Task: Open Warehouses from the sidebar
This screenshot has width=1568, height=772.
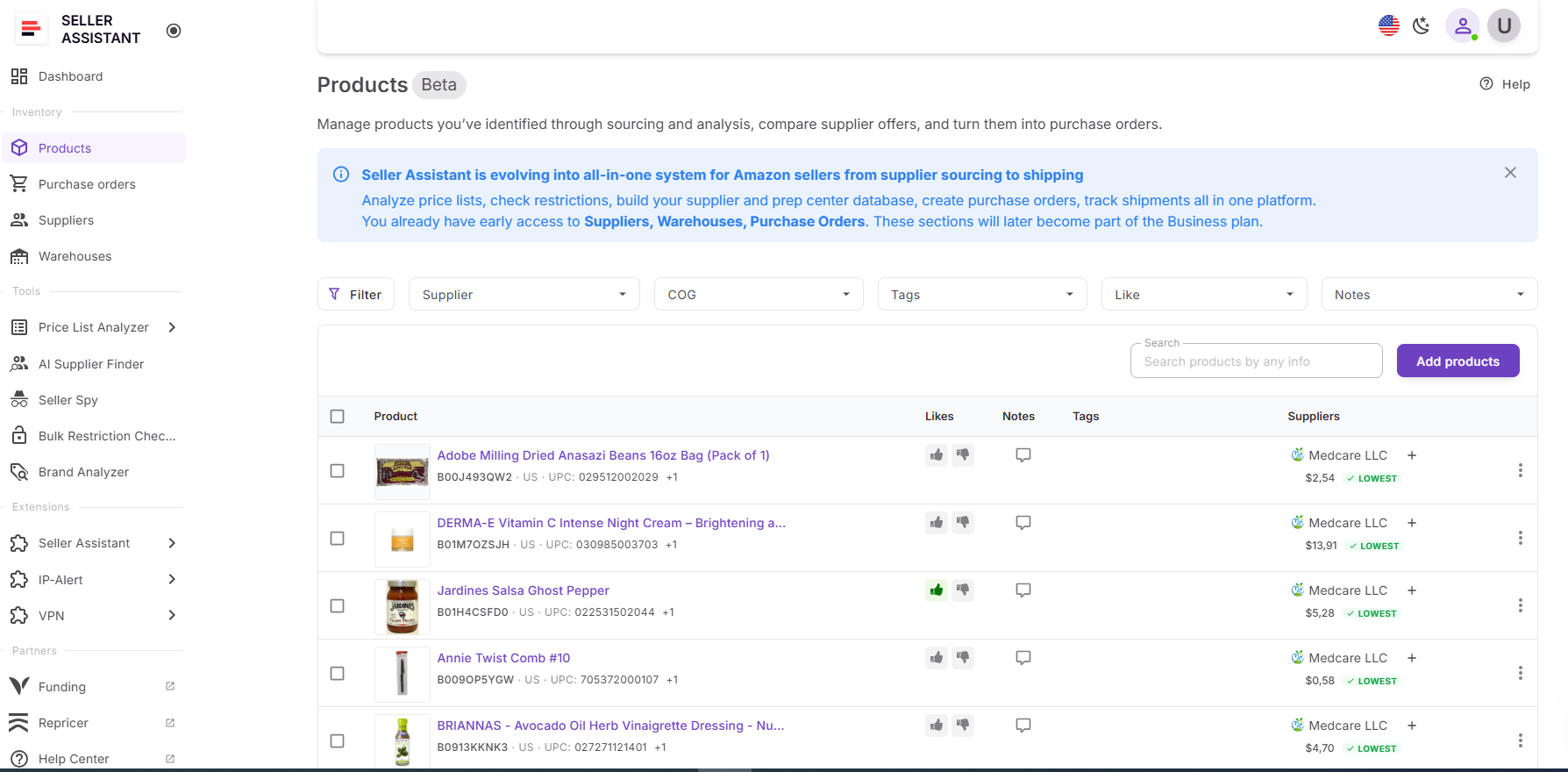Action: point(75,256)
